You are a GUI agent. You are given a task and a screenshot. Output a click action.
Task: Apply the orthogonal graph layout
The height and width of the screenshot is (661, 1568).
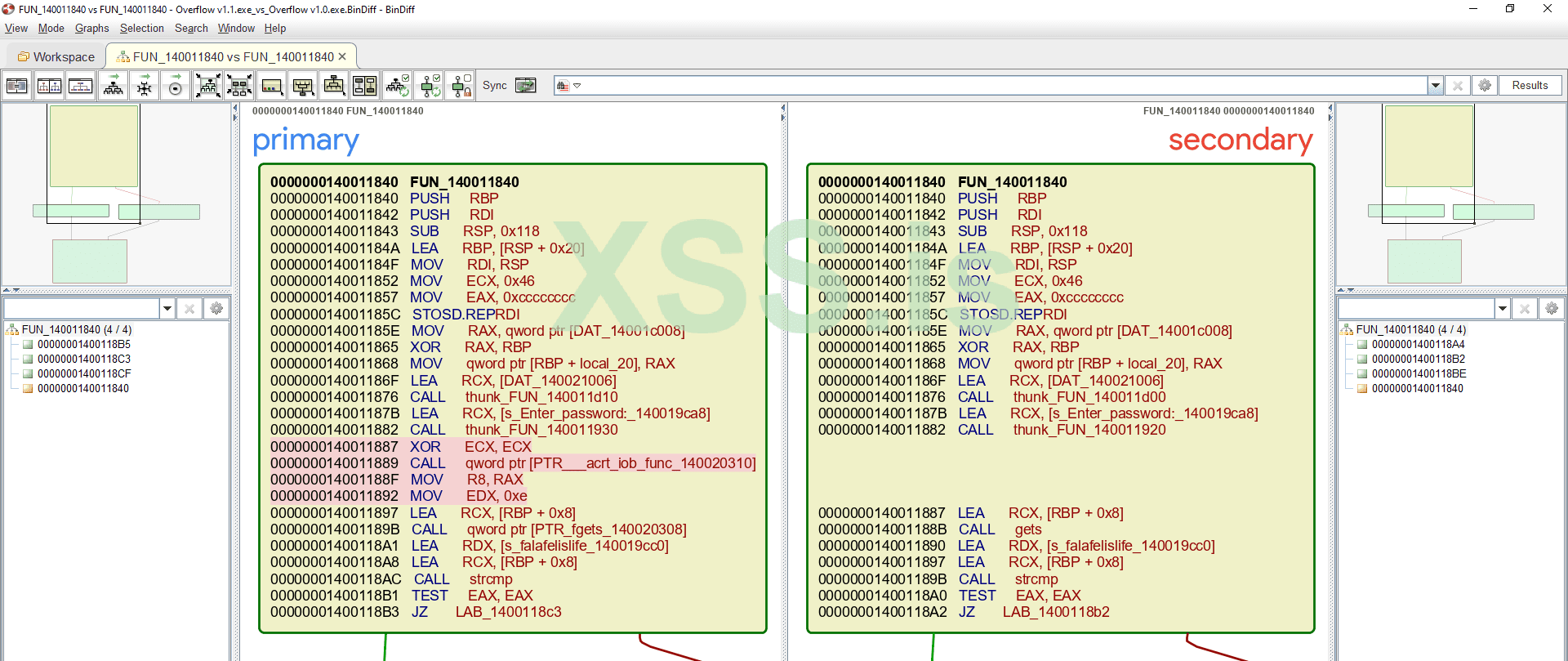(145, 86)
